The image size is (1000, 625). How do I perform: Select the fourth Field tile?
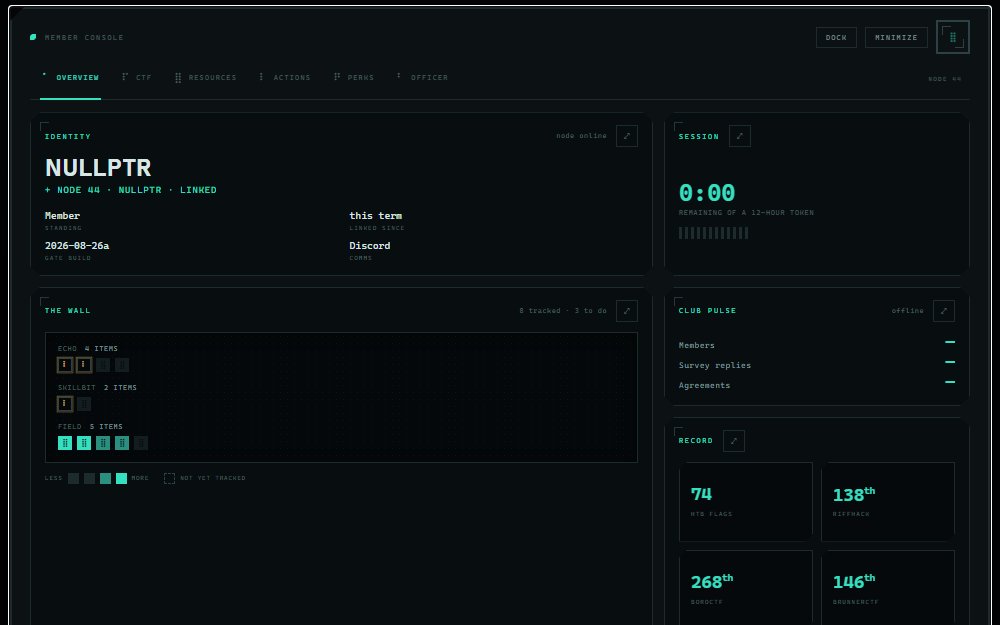click(122, 443)
